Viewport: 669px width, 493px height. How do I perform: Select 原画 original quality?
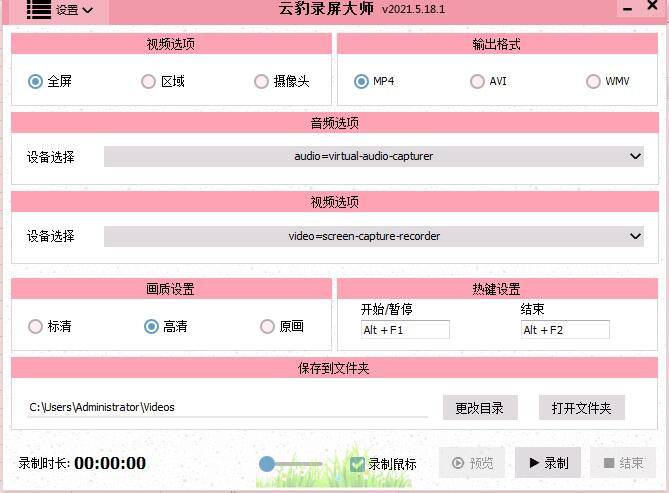click(267, 327)
